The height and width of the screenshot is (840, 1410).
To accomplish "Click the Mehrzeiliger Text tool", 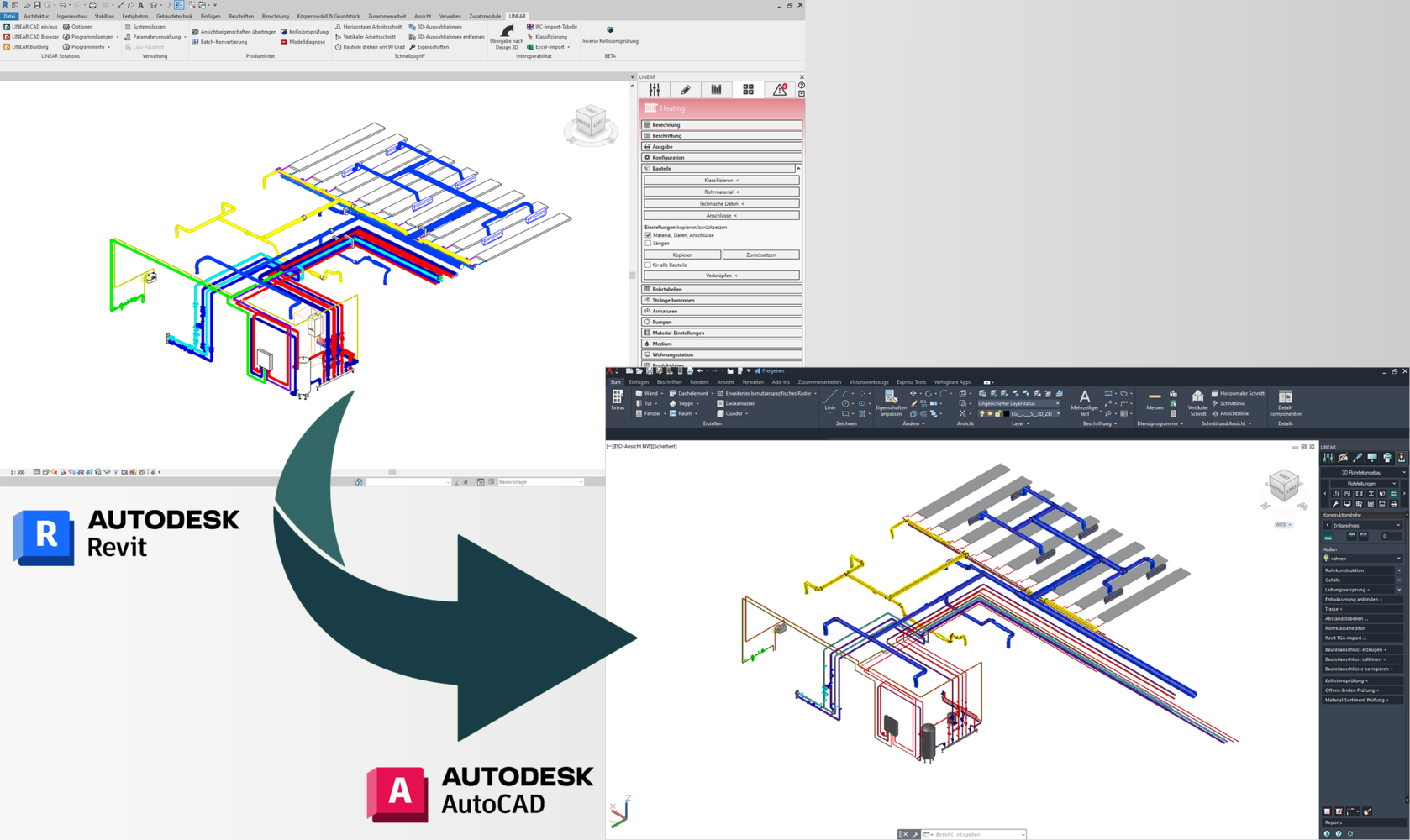I will pyautogui.click(x=1084, y=402).
